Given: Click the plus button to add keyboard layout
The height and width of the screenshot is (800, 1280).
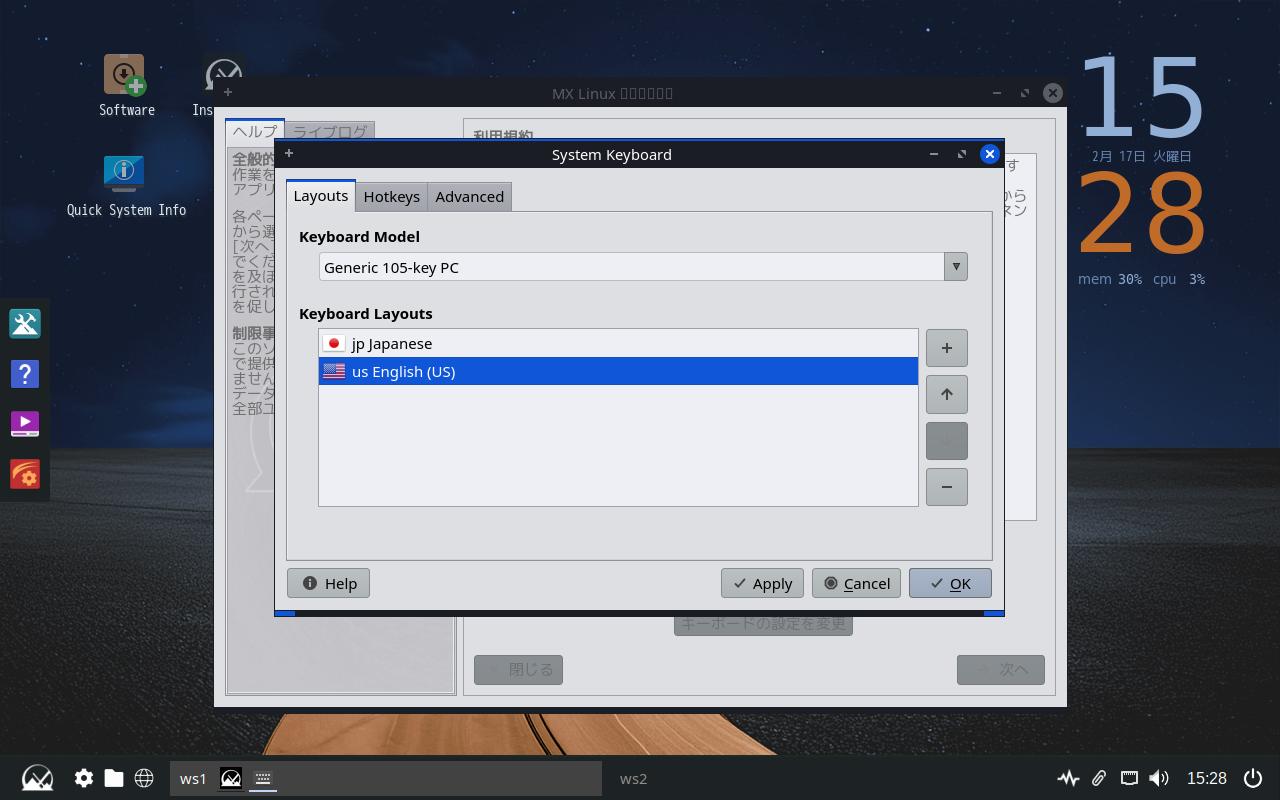Looking at the screenshot, I should coord(946,348).
